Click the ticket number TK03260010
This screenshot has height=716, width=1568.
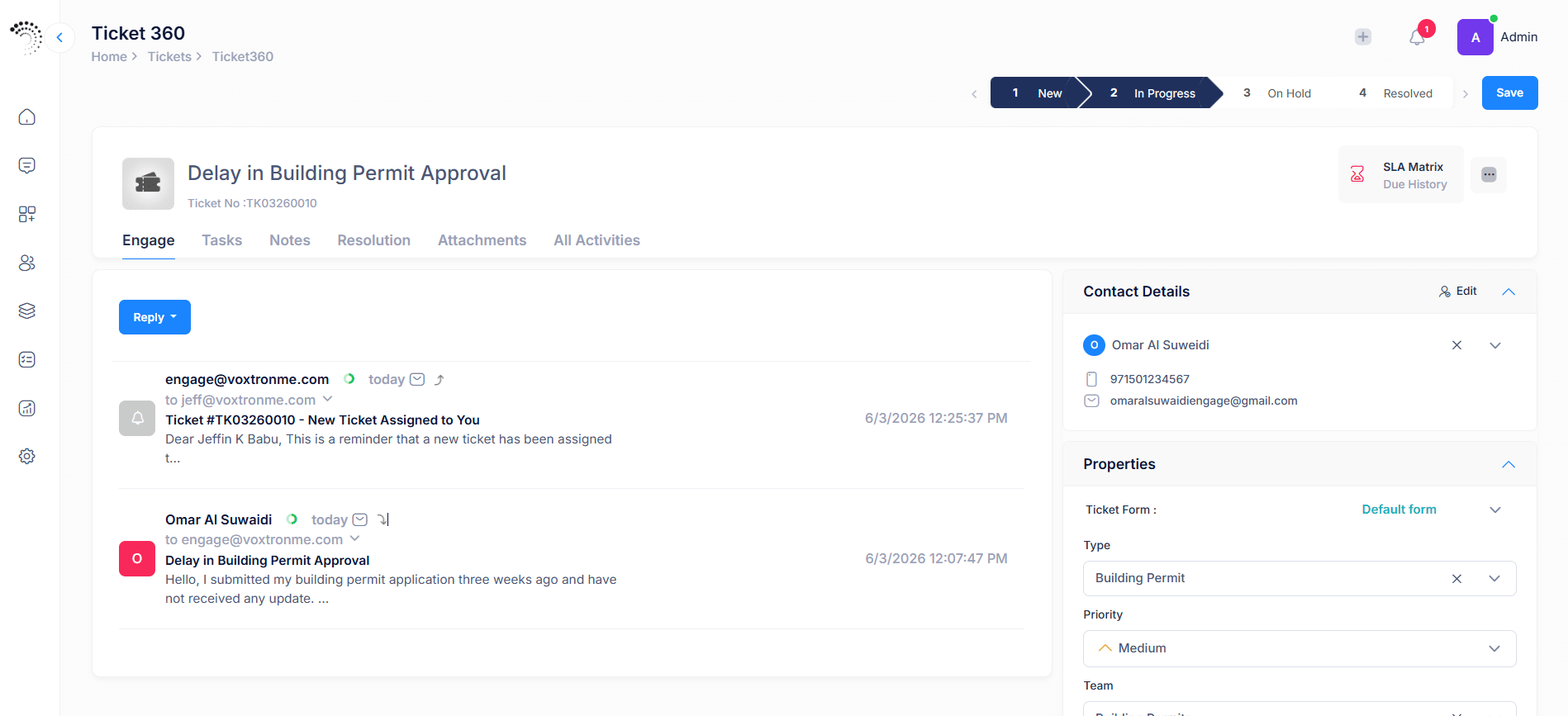(282, 203)
